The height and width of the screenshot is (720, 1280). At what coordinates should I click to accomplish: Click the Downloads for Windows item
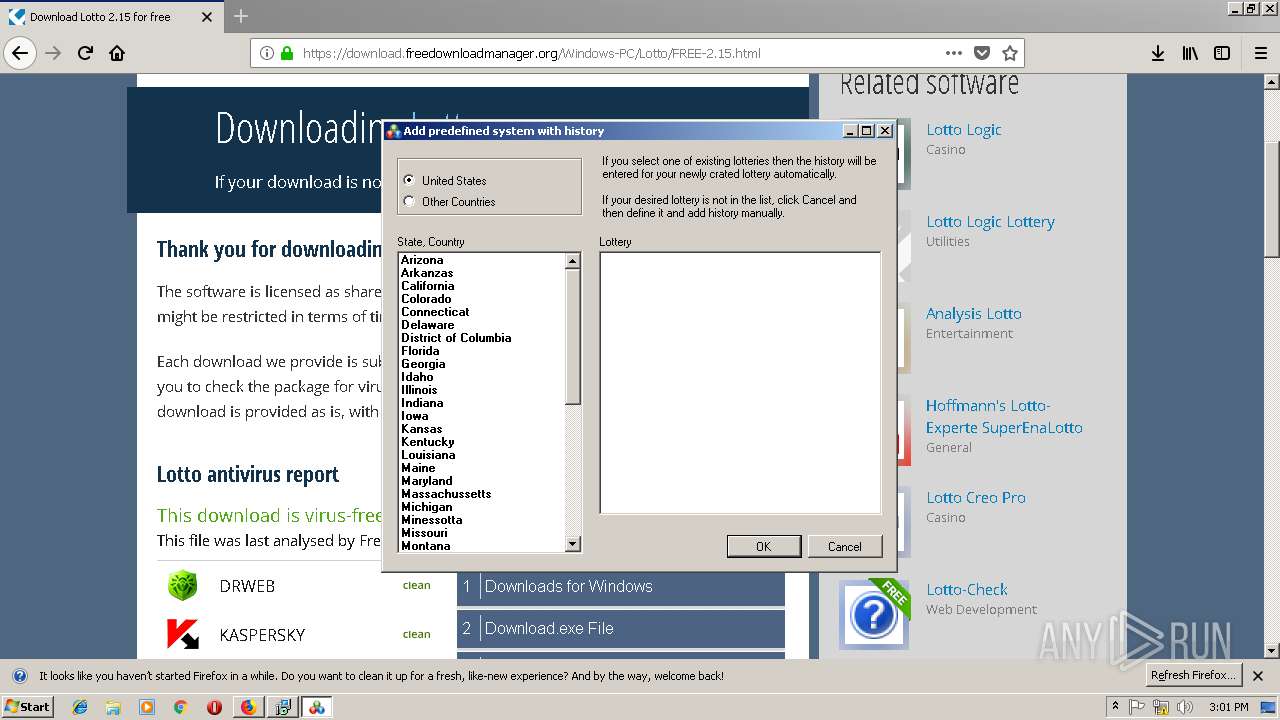621,587
